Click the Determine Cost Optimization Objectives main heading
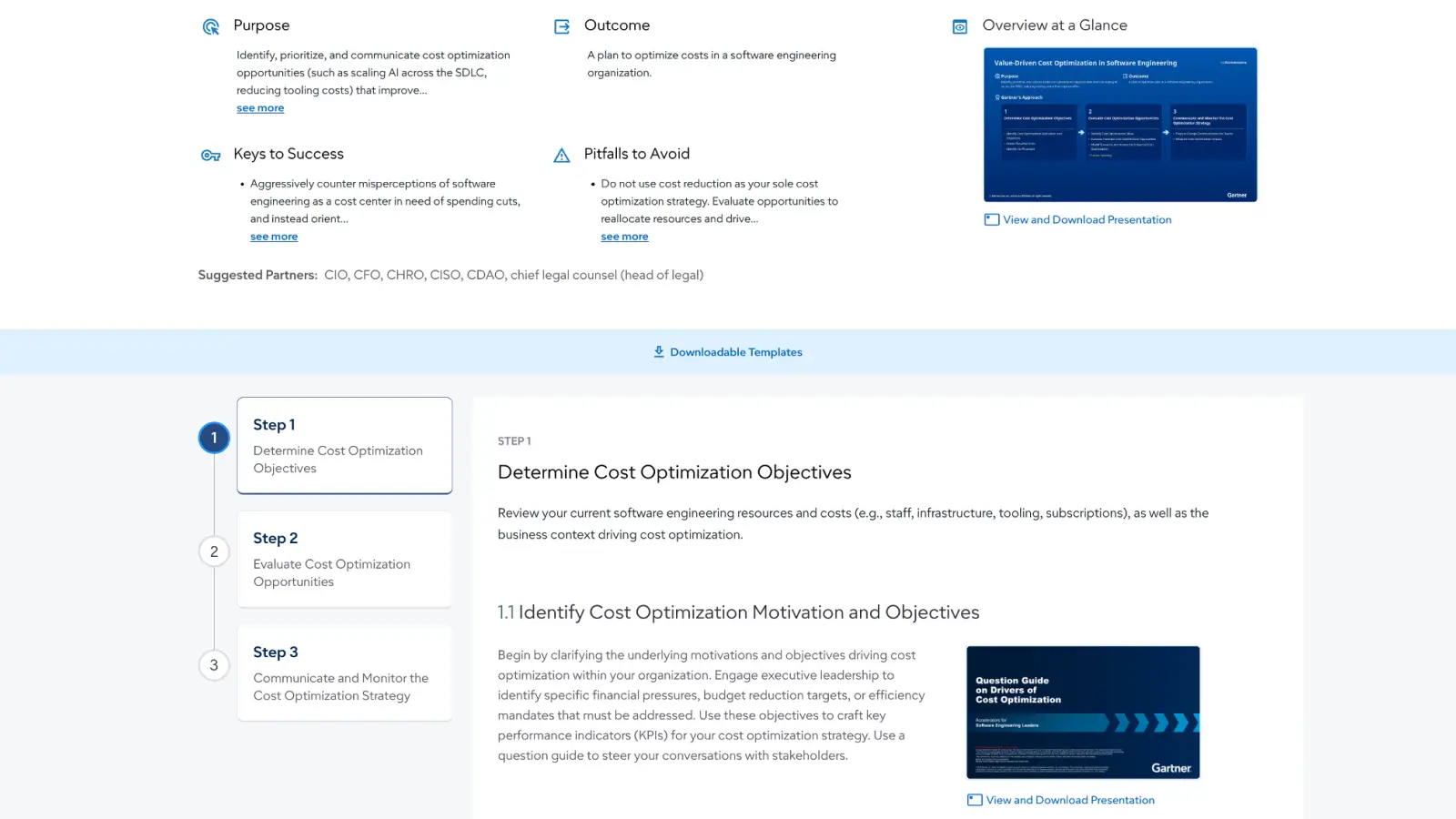The width and height of the screenshot is (1456, 819). [x=674, y=472]
